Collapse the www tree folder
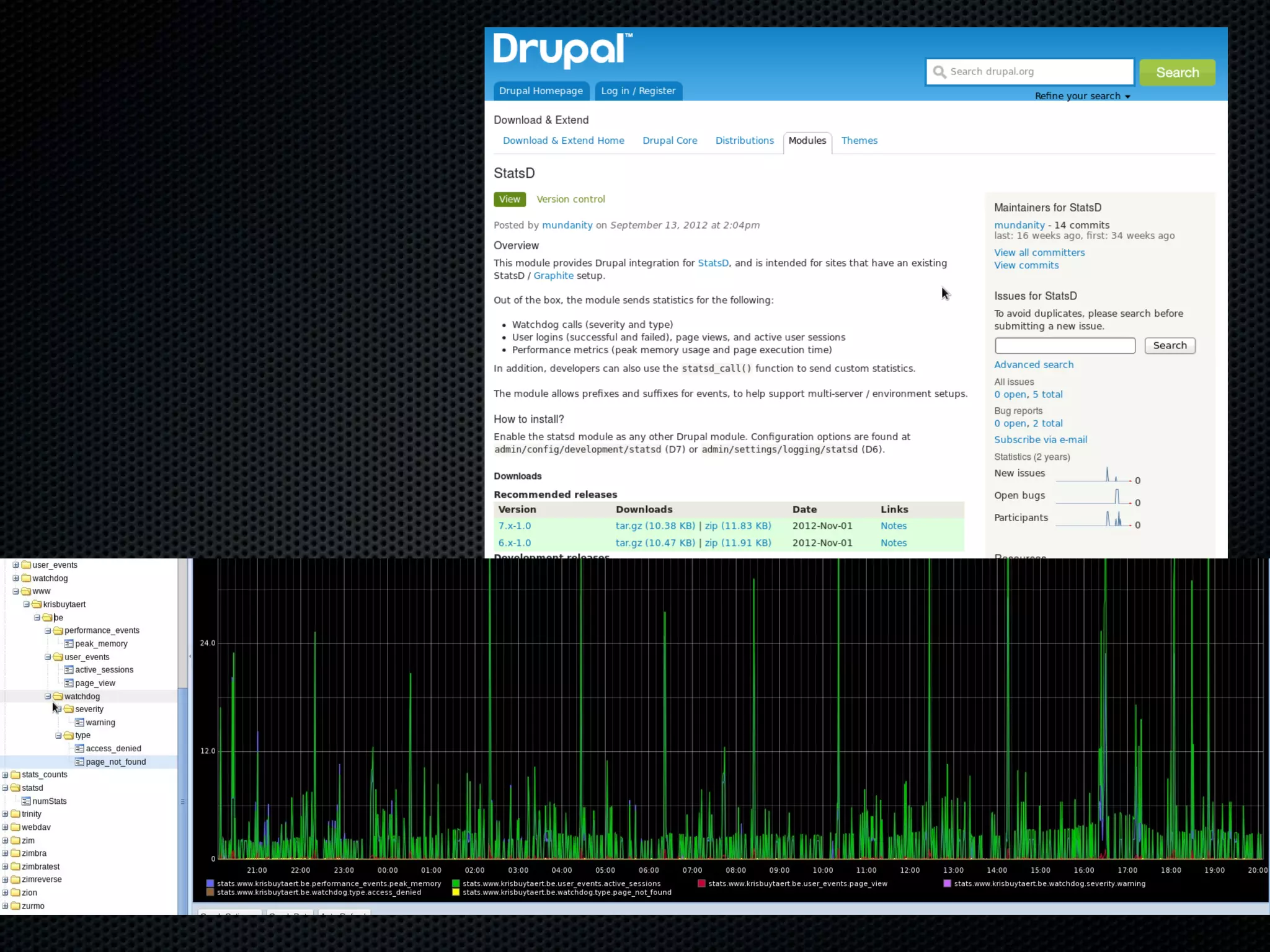 coord(16,591)
